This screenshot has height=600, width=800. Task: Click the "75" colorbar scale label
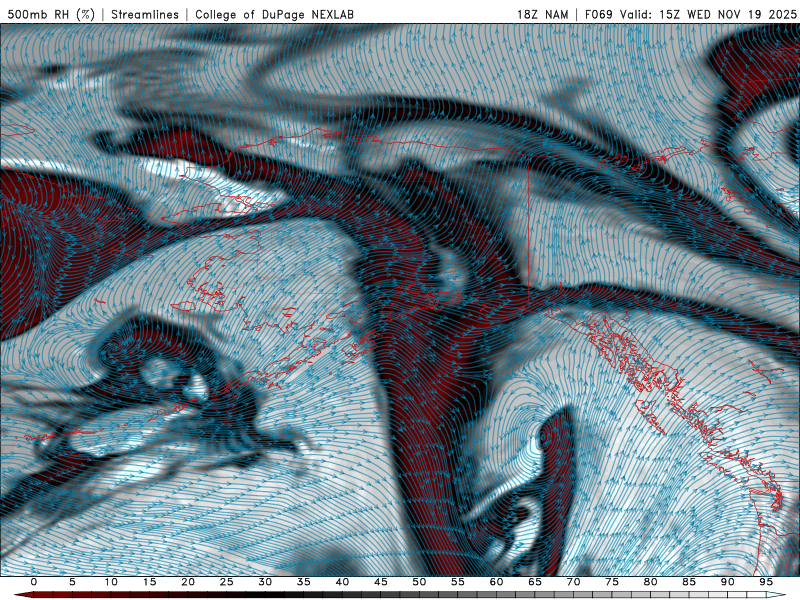point(612,582)
